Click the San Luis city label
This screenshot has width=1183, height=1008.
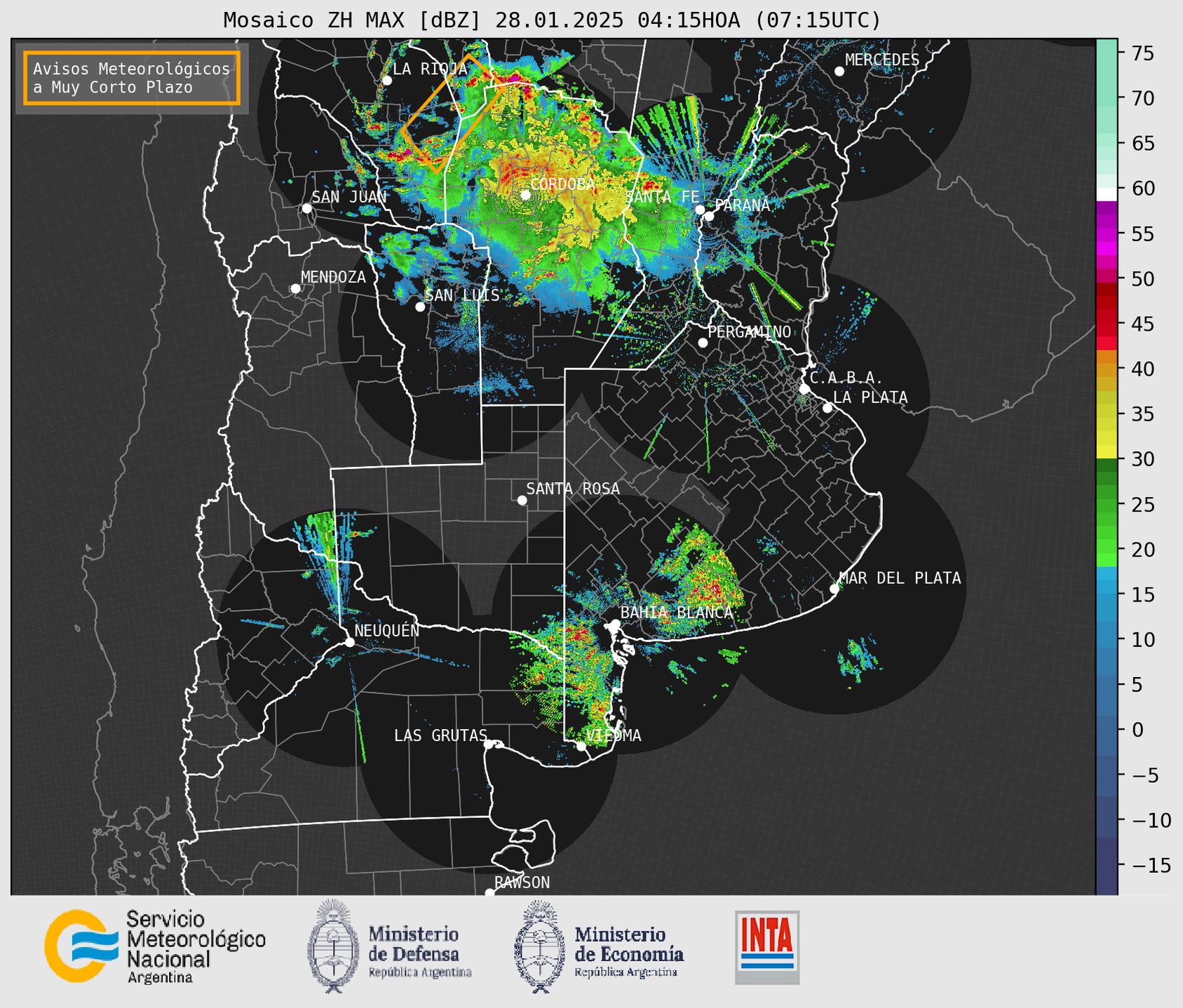(462, 295)
